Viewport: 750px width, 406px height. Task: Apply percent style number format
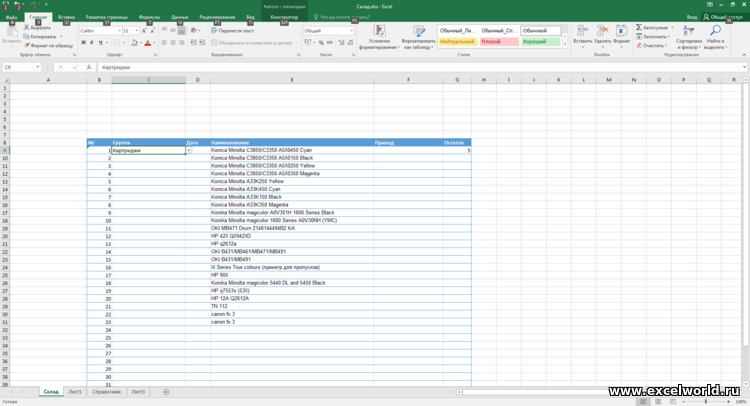point(321,43)
